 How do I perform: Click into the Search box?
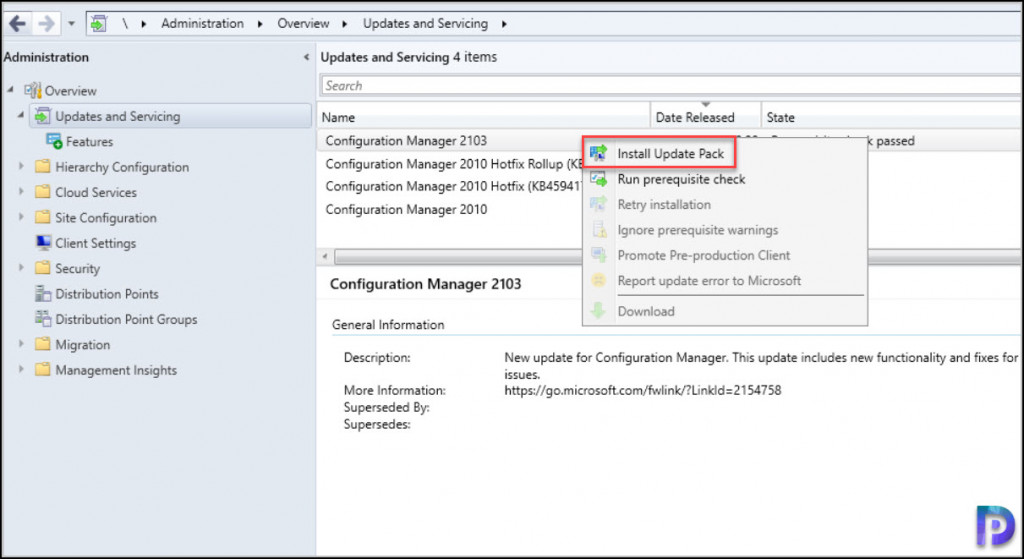[671, 86]
